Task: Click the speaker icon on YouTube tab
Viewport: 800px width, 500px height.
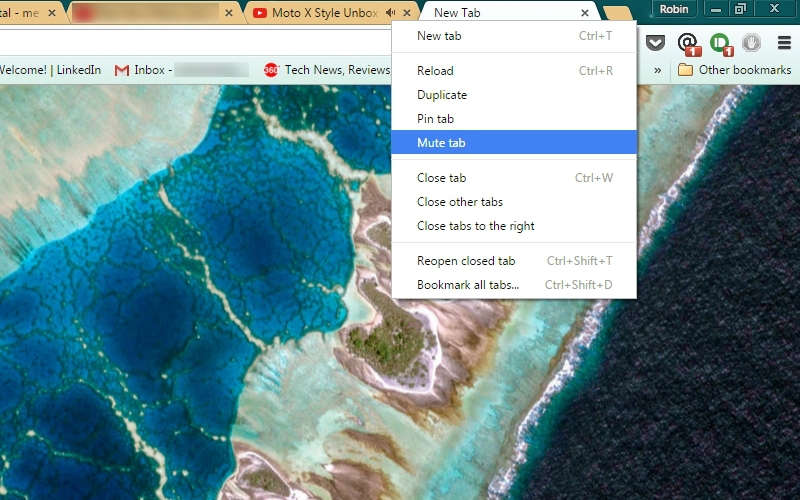Action: tap(390, 13)
